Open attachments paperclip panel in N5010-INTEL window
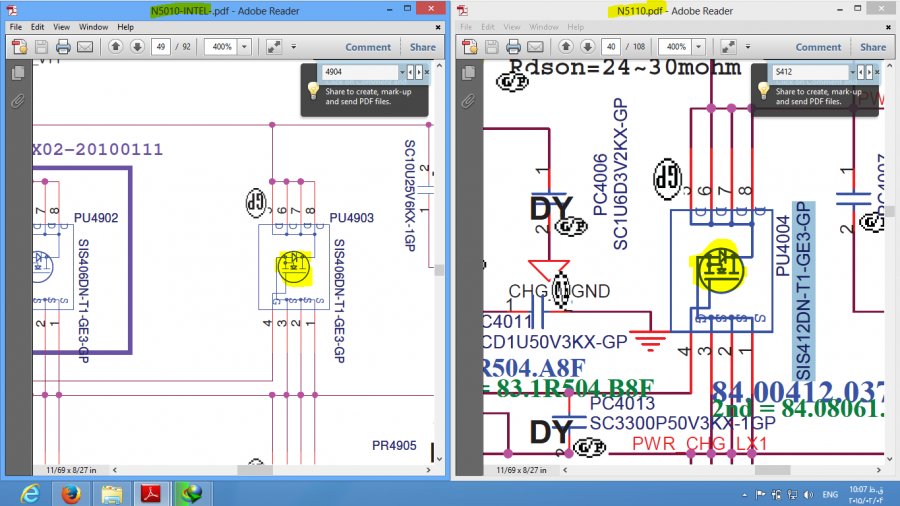Screen dimensions: 900x506 (18, 101)
